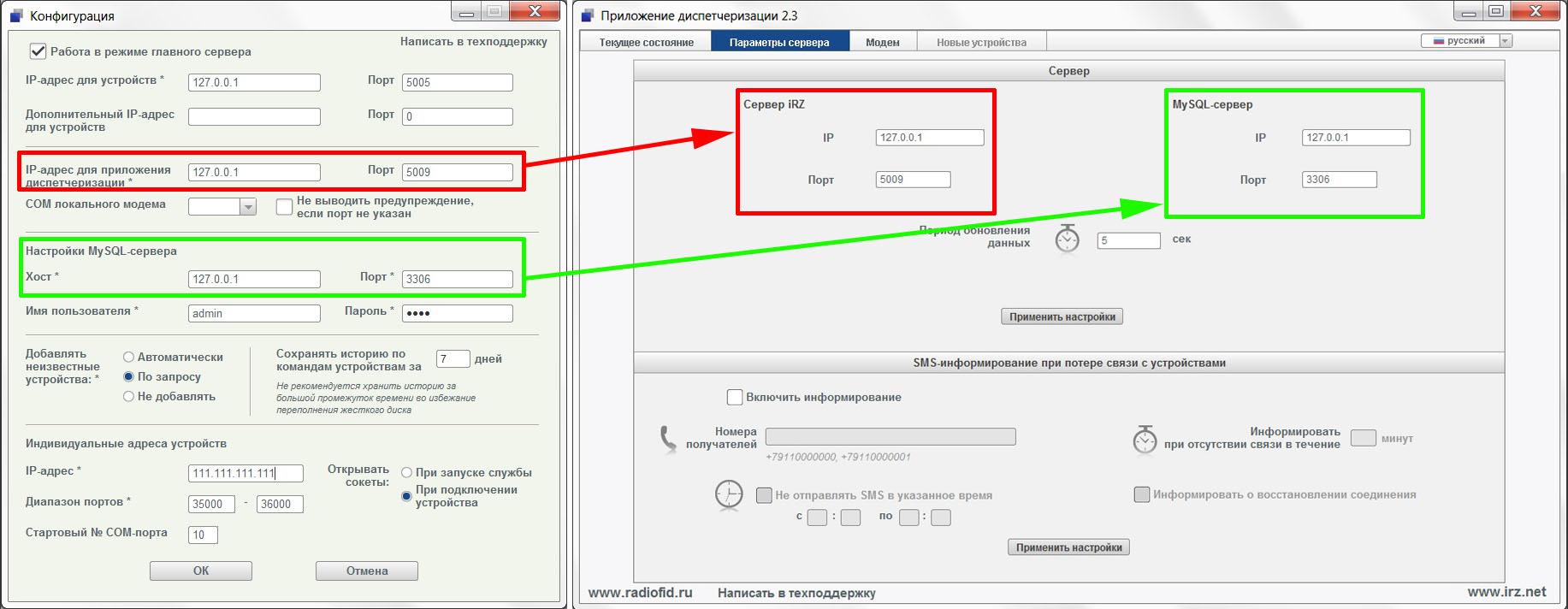
Task: Click Номера получателей phone numbers field
Action: [x=891, y=436]
